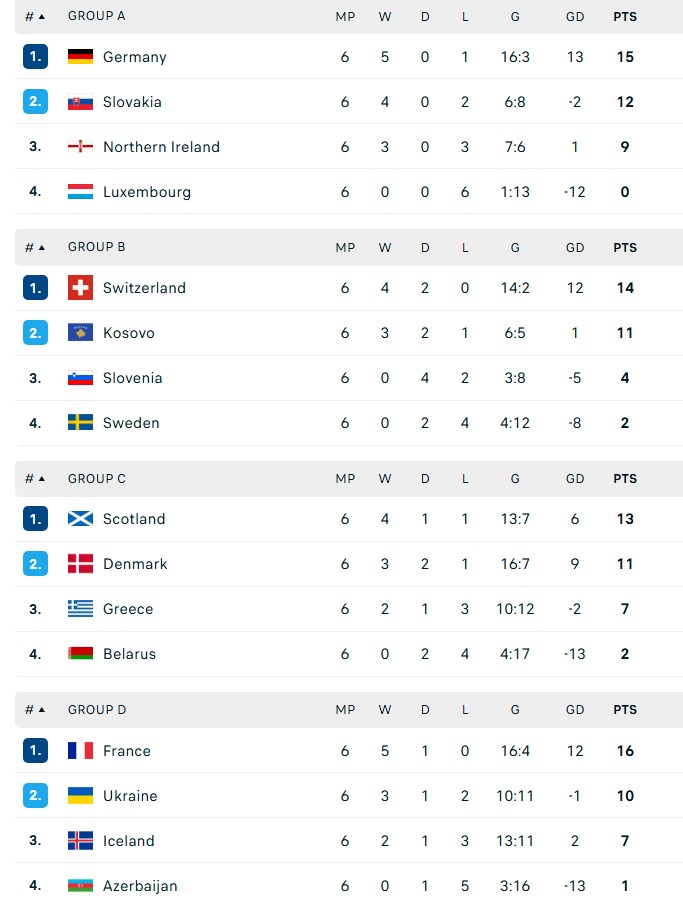Click the PTS column header in Group C
Viewport: 683px width, 899px height.
tap(625, 479)
